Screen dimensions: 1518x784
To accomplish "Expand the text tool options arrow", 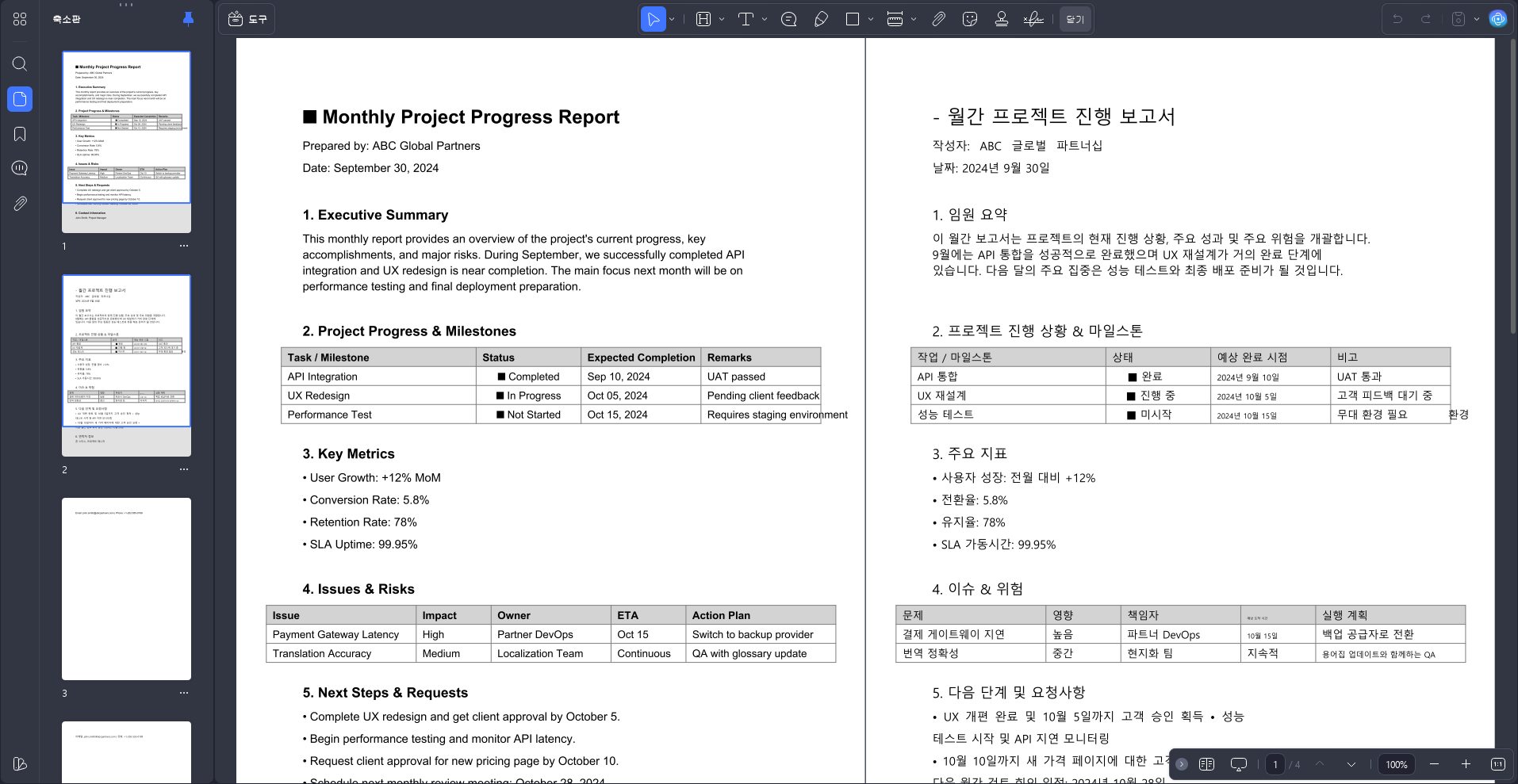I will coord(765,19).
